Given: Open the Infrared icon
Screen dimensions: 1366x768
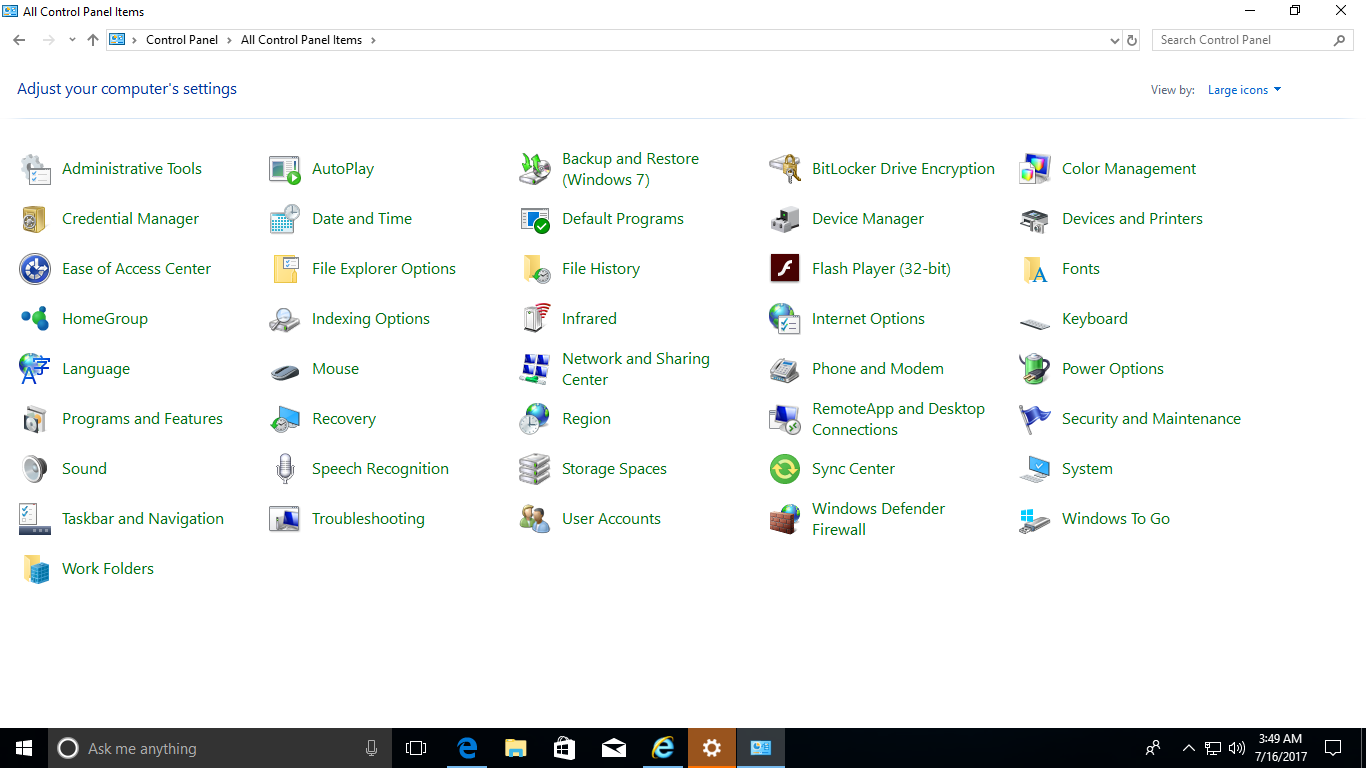Looking at the screenshot, I should tap(535, 319).
